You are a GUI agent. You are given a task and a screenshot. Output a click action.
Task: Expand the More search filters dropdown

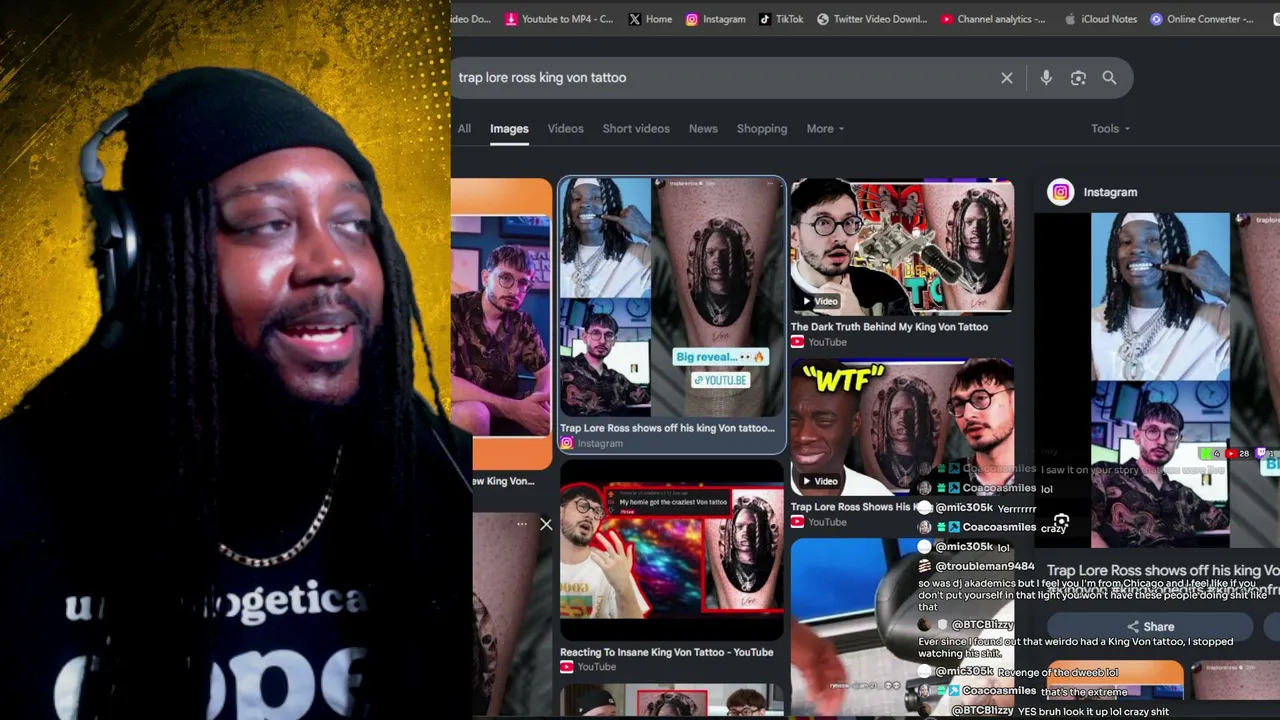coord(825,129)
